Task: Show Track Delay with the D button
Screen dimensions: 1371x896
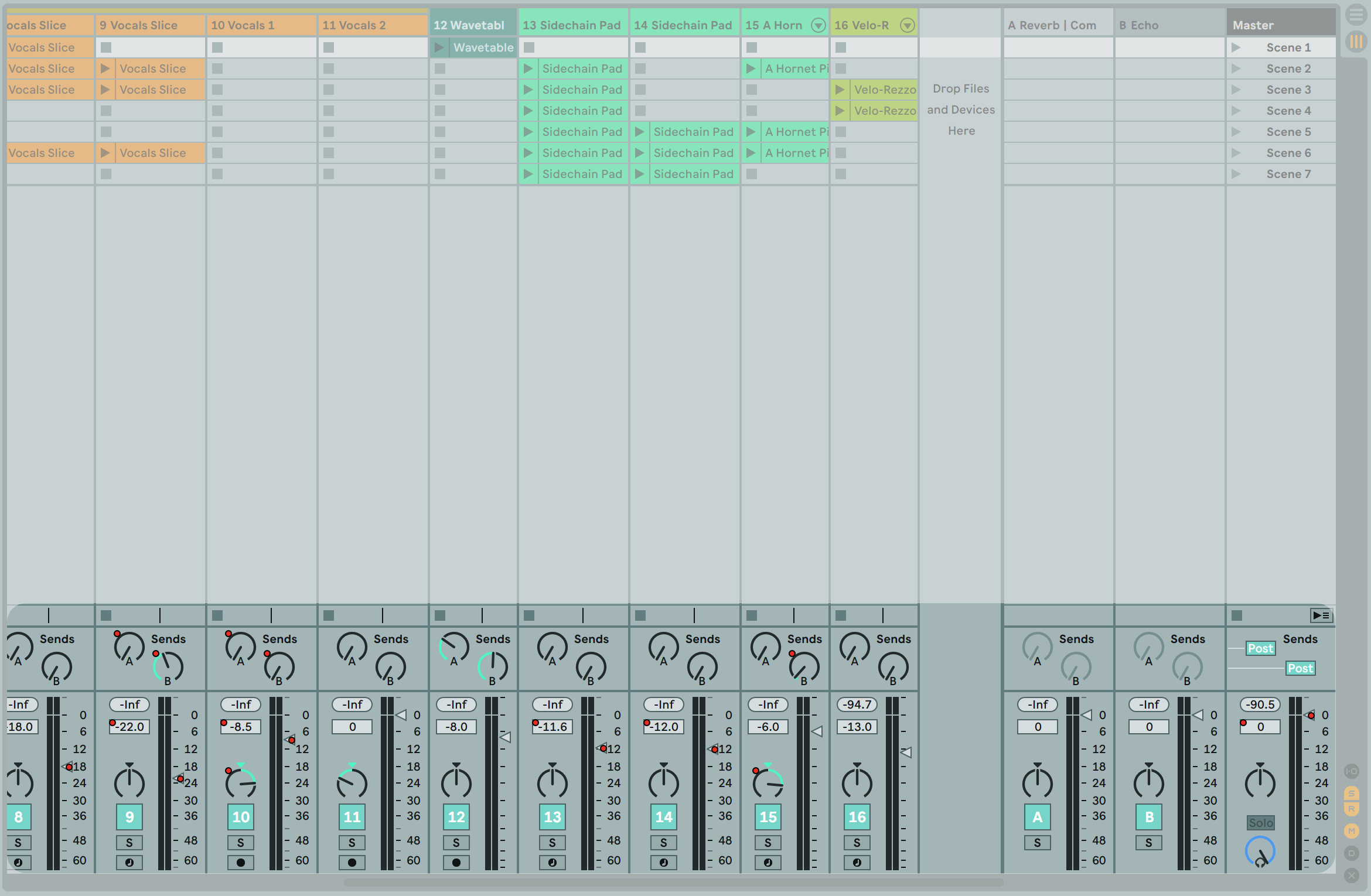Action: (1352, 853)
